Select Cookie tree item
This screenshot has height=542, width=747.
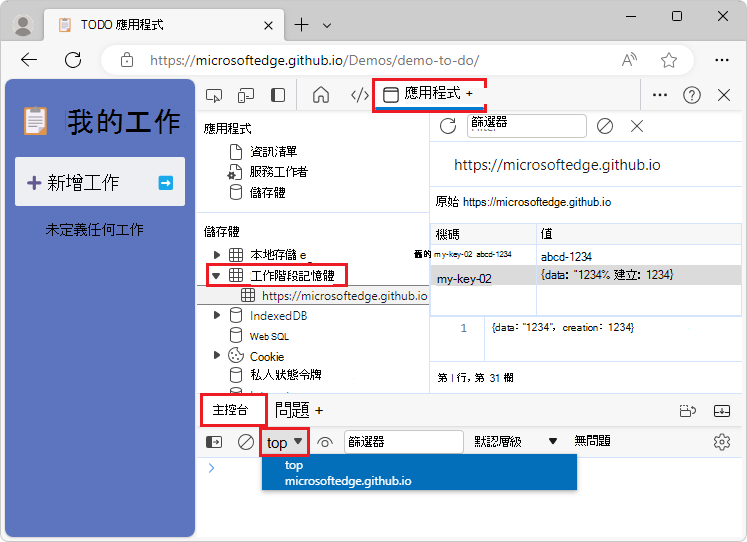[x=267, y=357]
